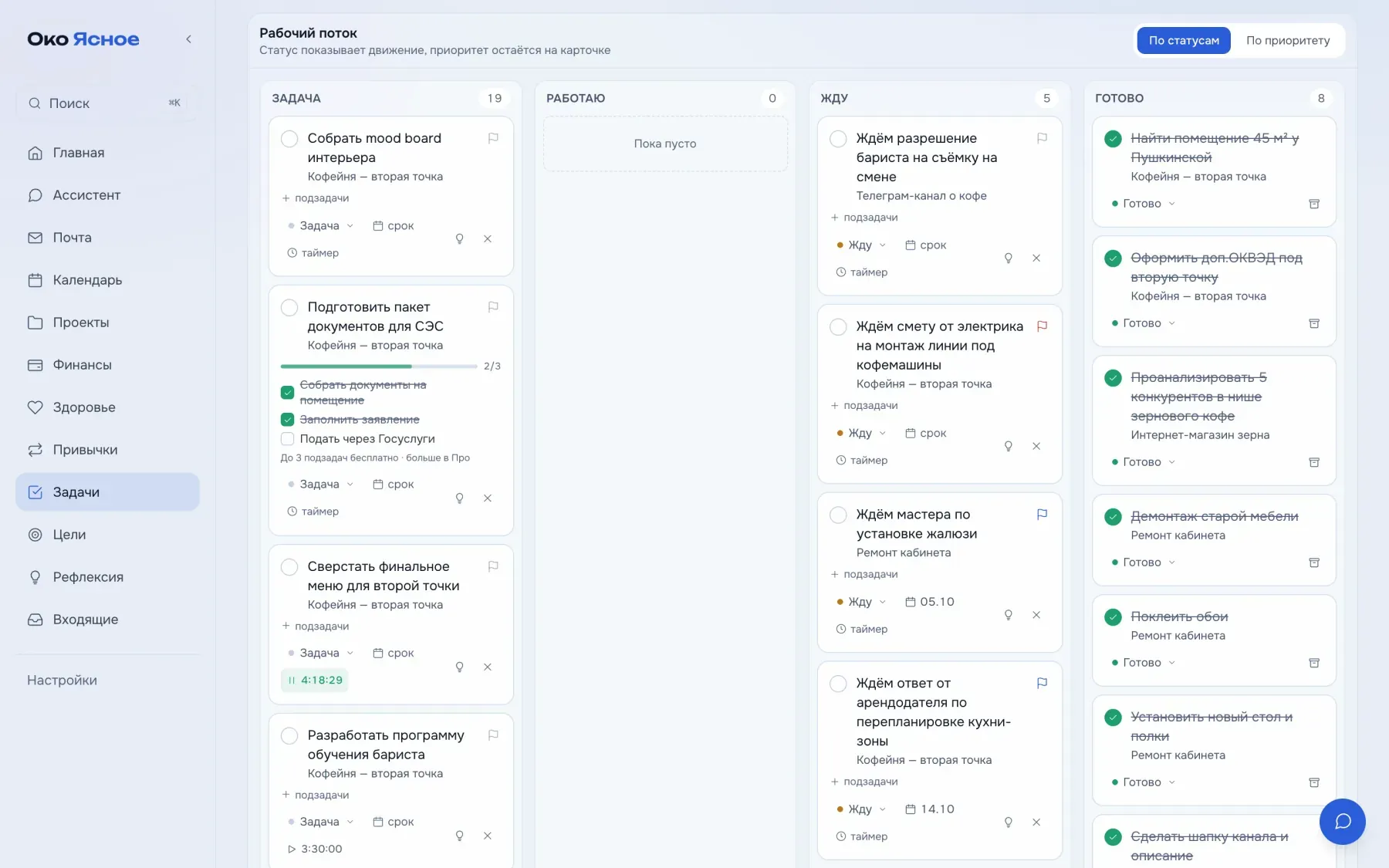
Task: Delete 'Собрать mood board интерьера' with the X
Action: pos(488,239)
